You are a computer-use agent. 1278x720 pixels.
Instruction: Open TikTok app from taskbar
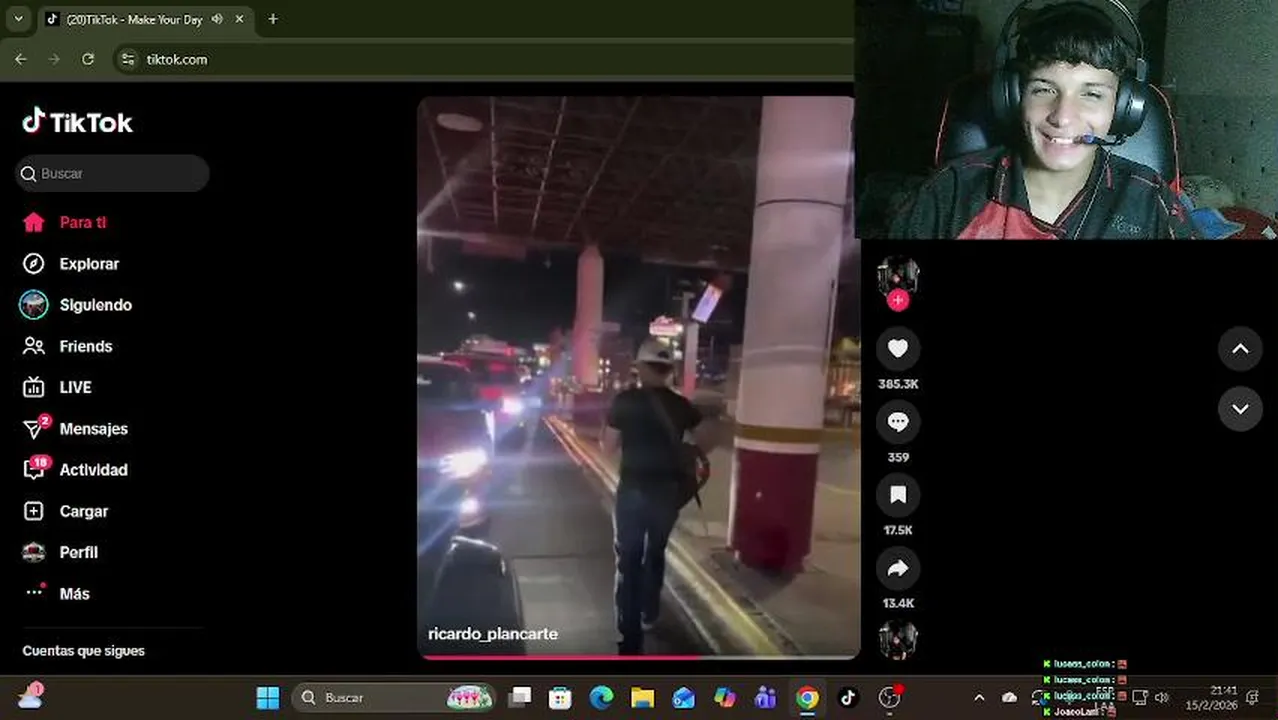pyautogui.click(x=848, y=698)
